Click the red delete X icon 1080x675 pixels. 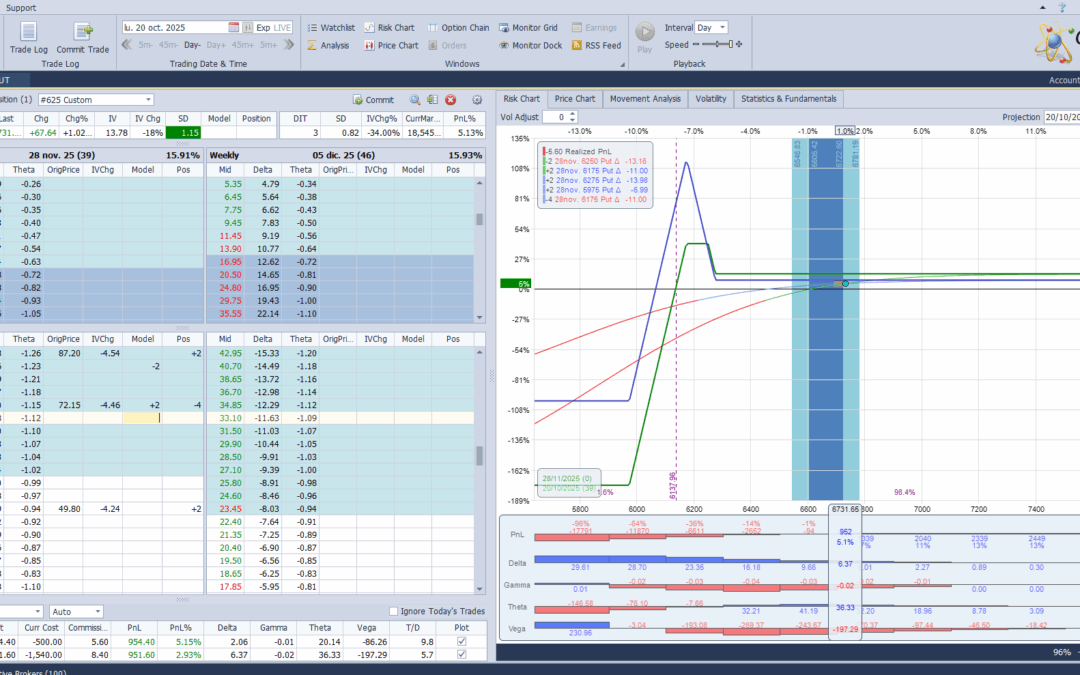pos(450,100)
